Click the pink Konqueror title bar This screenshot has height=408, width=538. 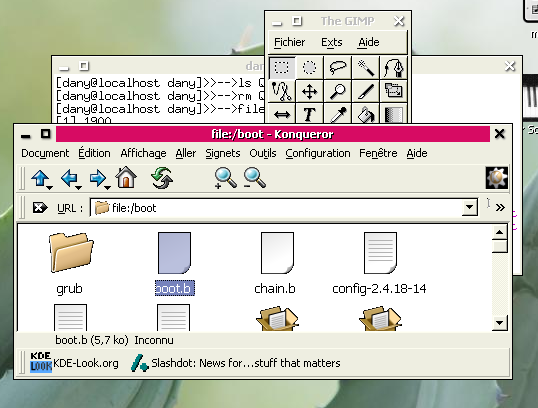(x=273, y=134)
